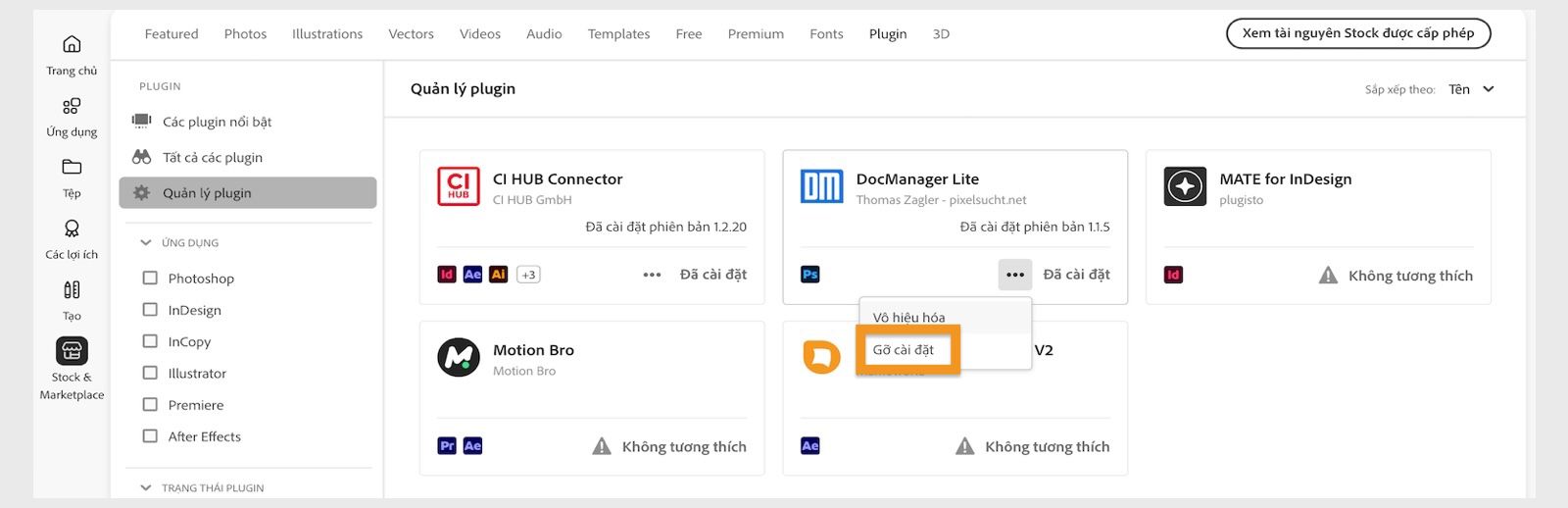Click Đã cài đặt on CI HUB Connector
This screenshot has width=1568, height=508.
point(713,275)
